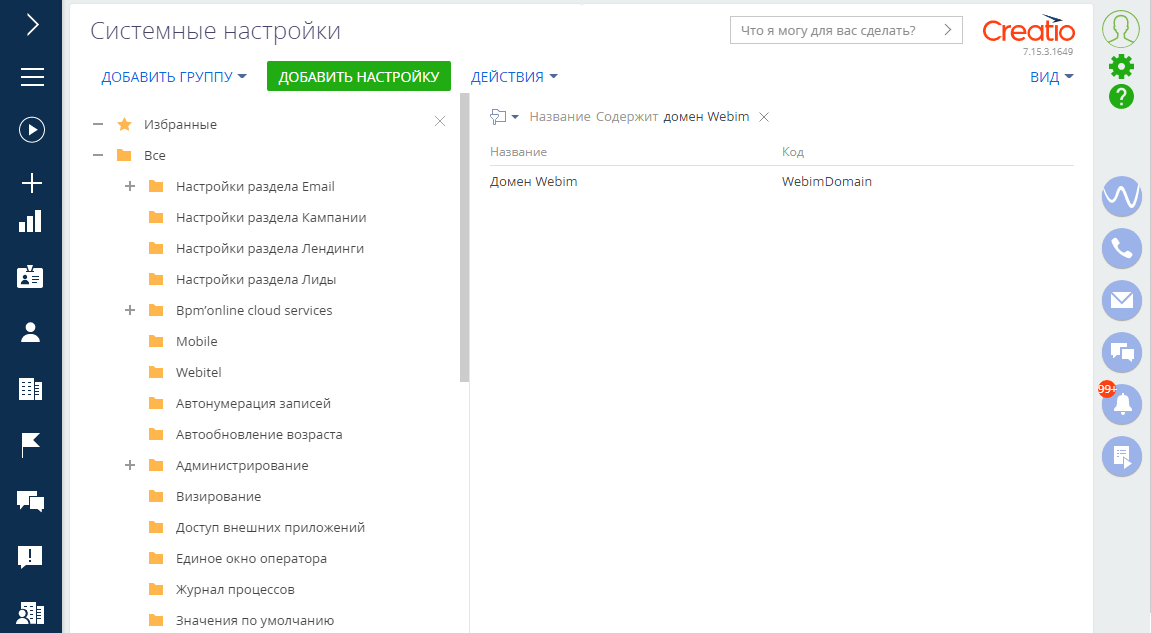Open Accounts via the building icon
This screenshot has width=1151, height=633.
coord(30,386)
